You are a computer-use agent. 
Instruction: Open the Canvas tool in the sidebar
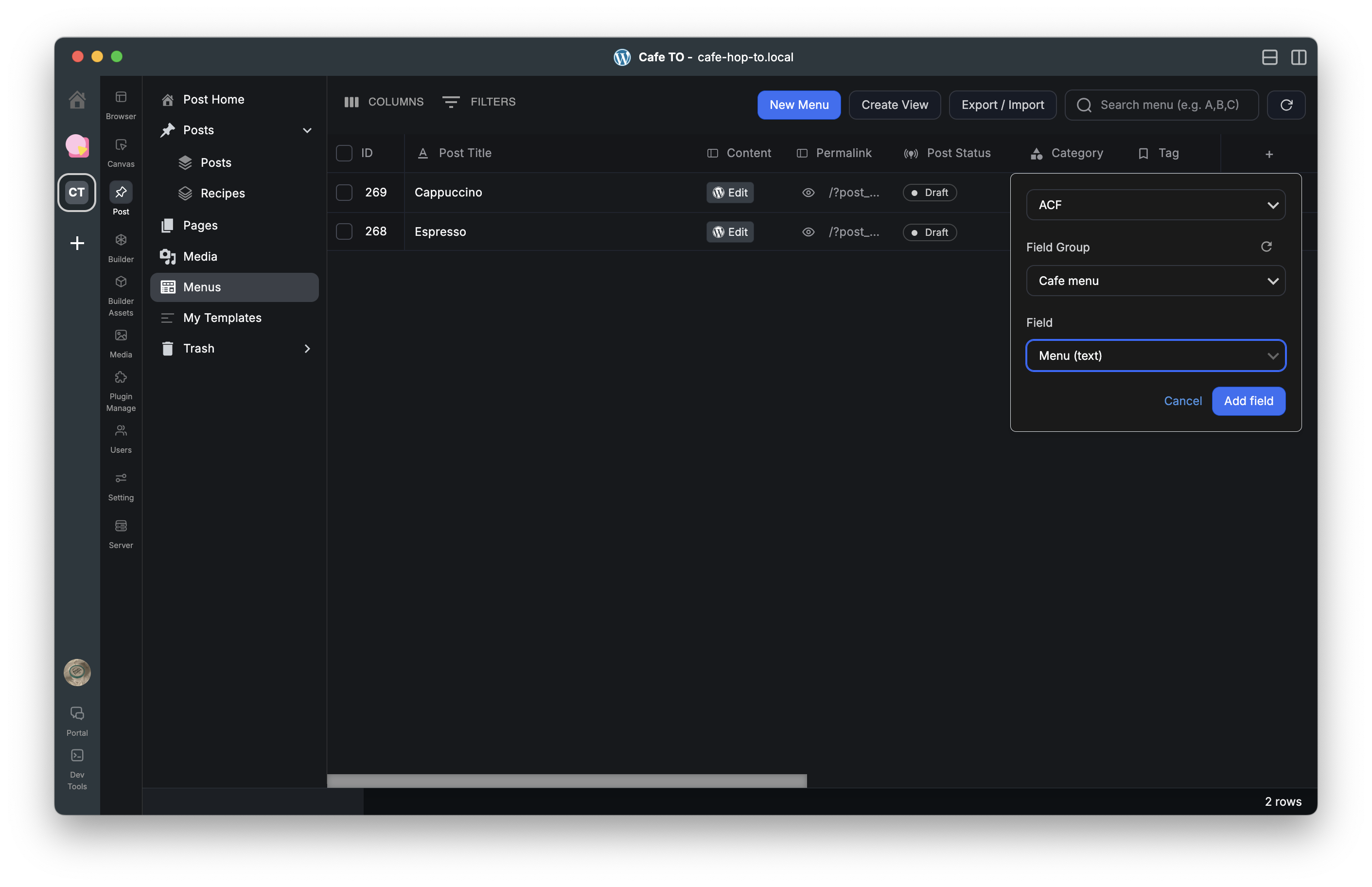[121, 145]
